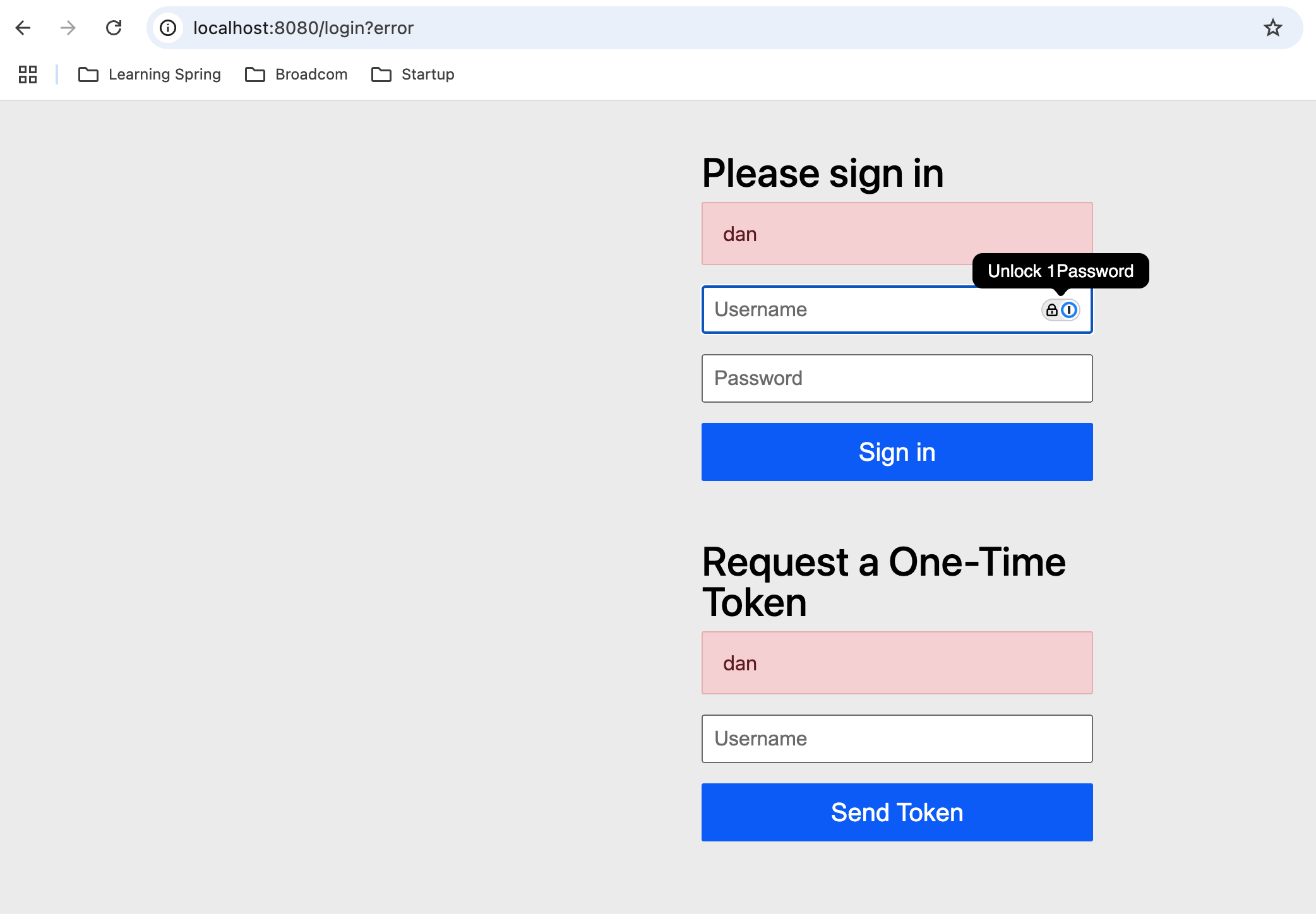
Task: Expand the Startup bookmark folder
Action: click(413, 74)
